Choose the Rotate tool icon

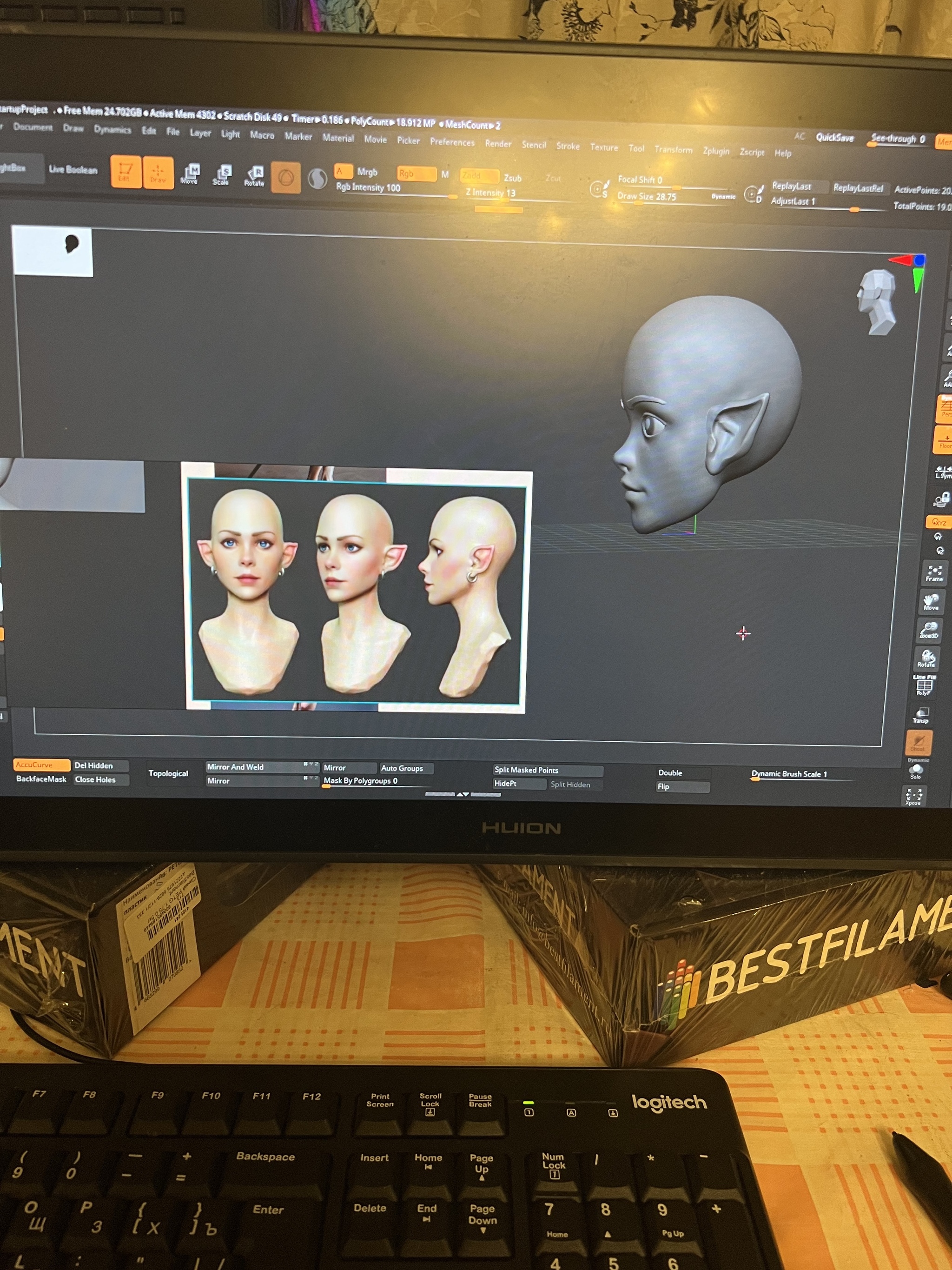254,176
